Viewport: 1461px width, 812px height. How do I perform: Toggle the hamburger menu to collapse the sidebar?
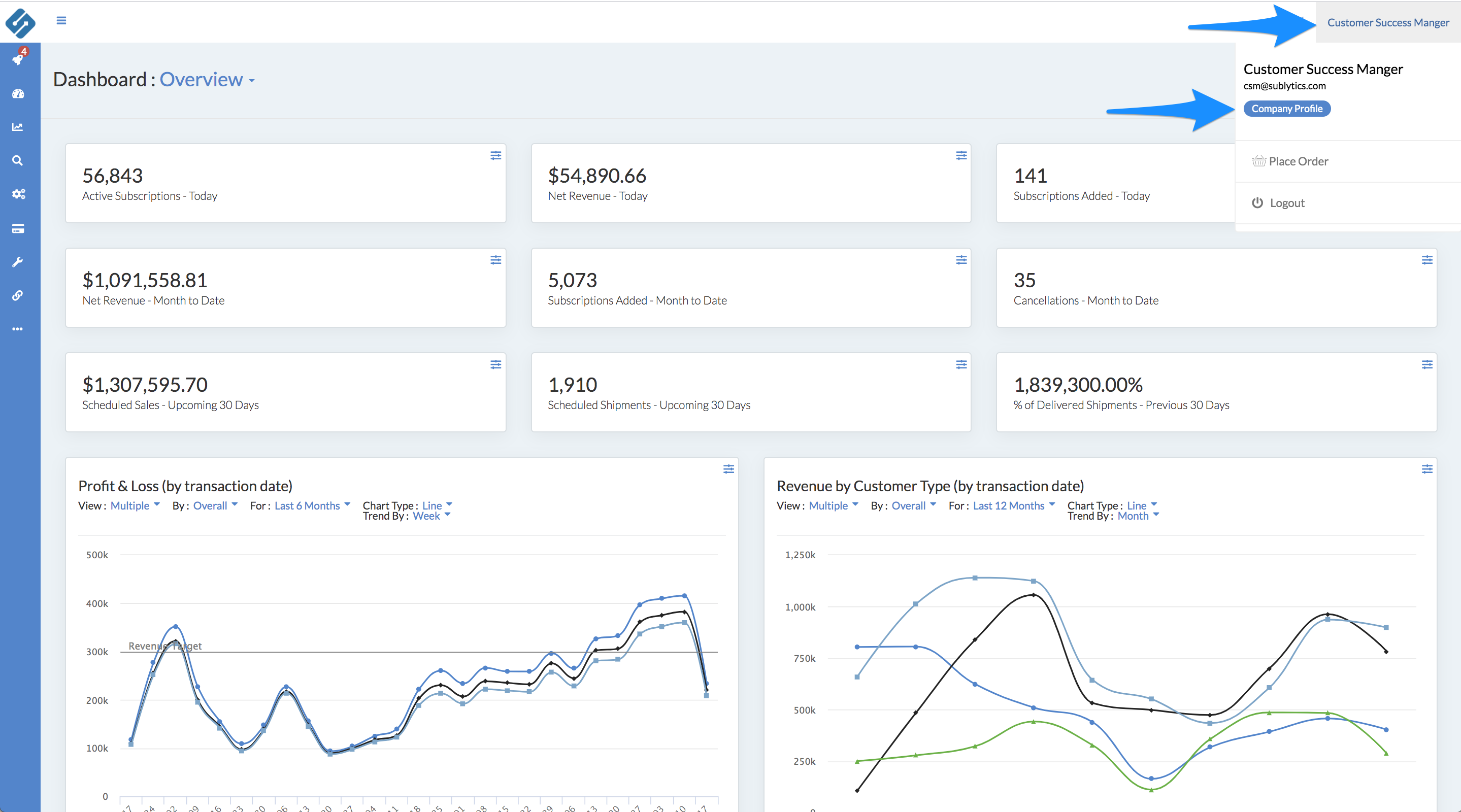pos(61,21)
